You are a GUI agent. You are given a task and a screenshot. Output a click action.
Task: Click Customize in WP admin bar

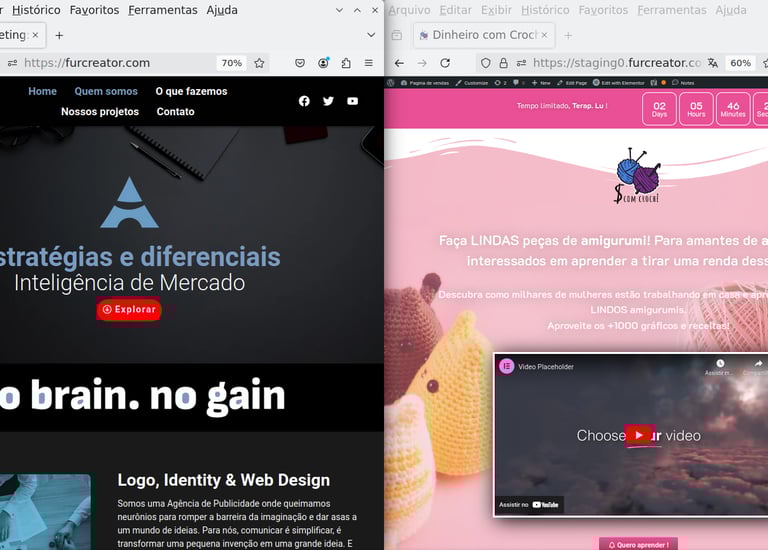(x=472, y=83)
